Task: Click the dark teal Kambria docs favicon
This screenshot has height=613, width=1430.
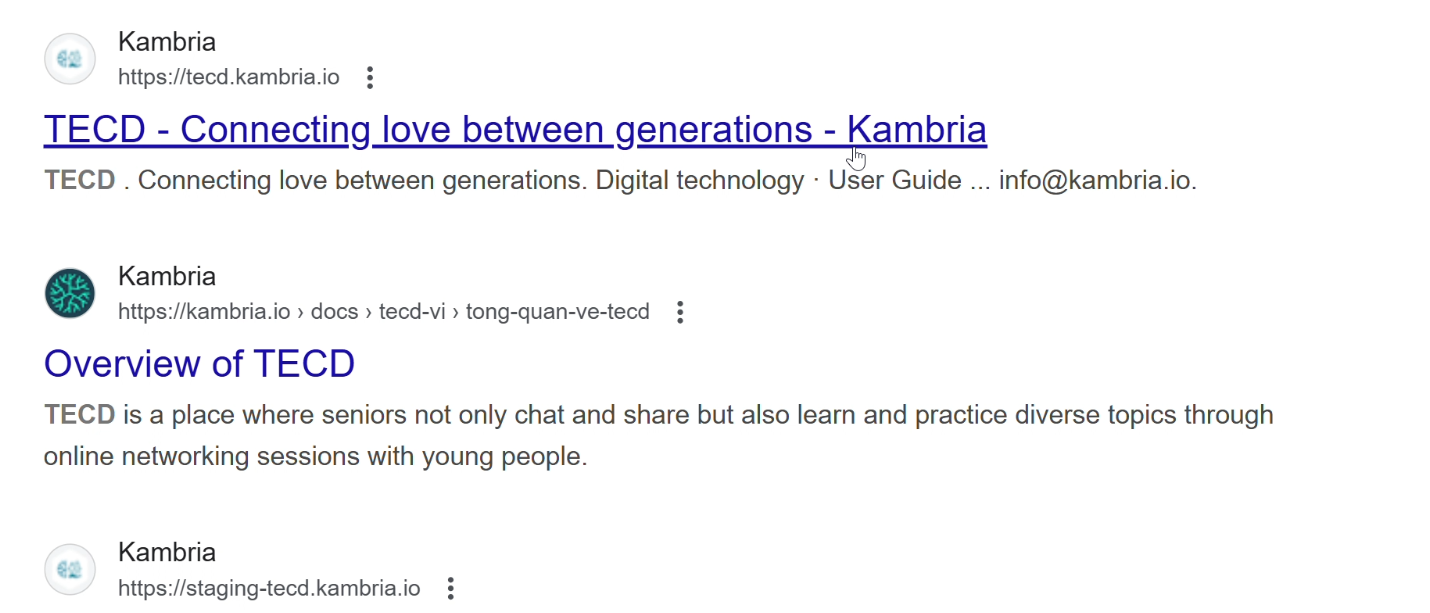Action: (70, 294)
